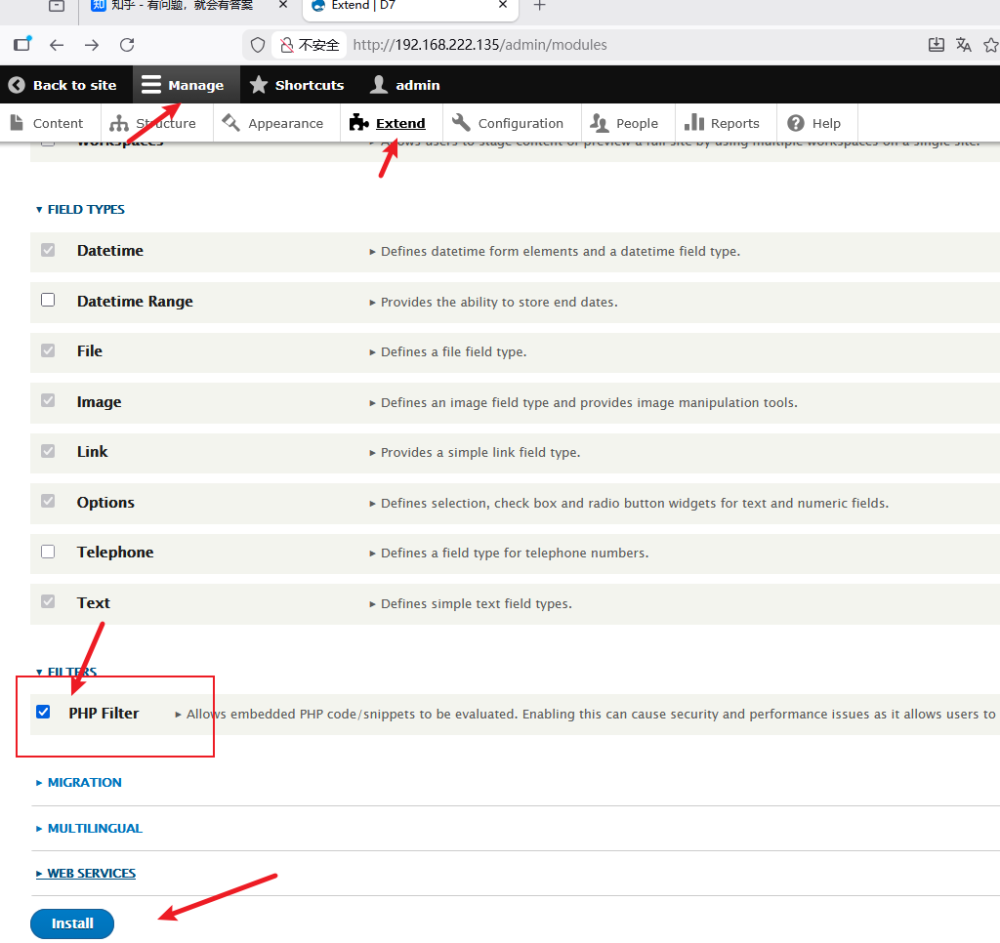Screen dimensions: 1000x943
Task: Click the insecure connection lock icon
Action: (287, 45)
